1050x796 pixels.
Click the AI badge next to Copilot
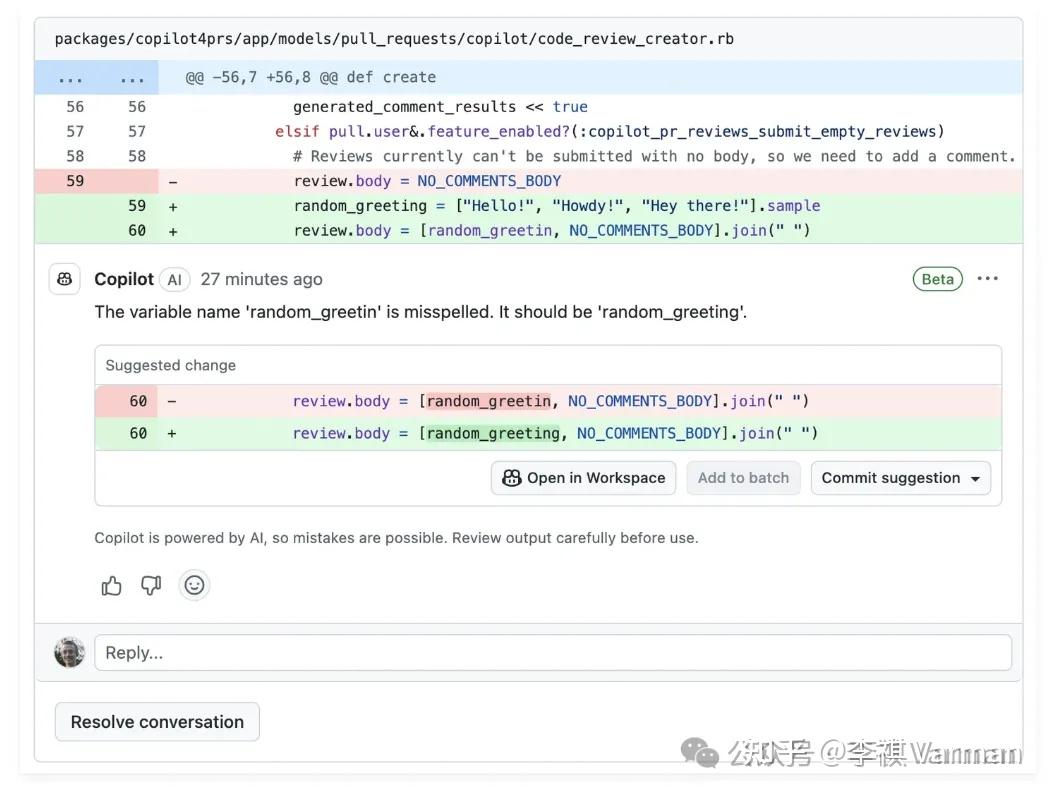(175, 280)
